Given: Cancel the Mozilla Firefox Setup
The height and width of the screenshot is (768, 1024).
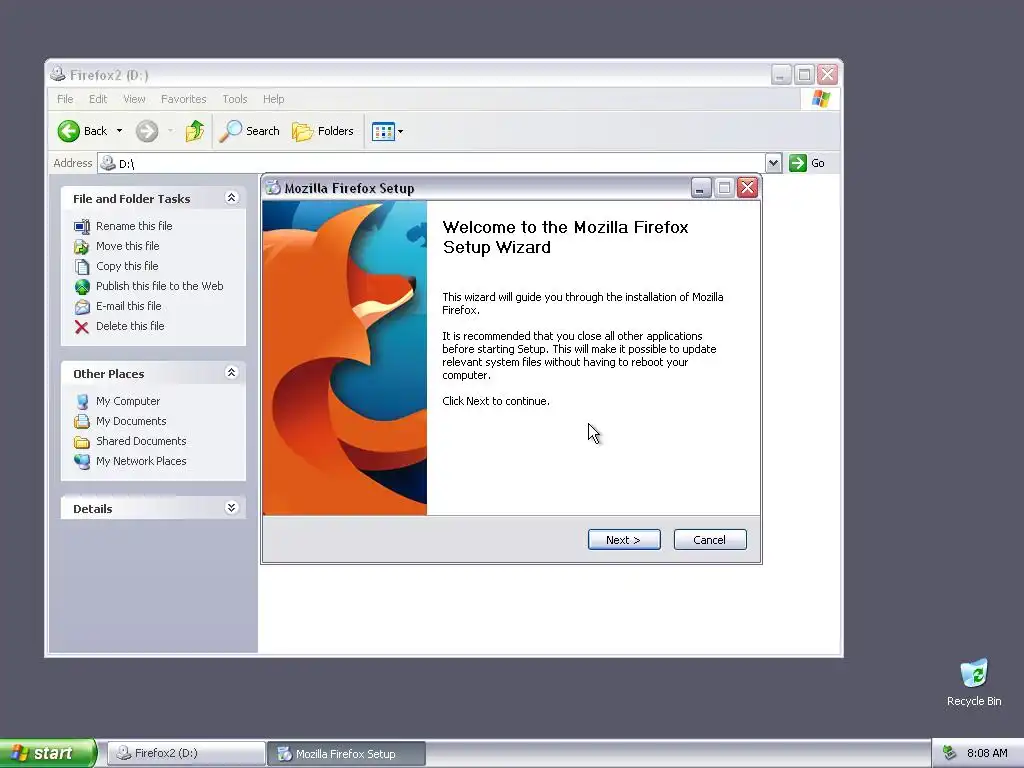Looking at the screenshot, I should [x=709, y=539].
